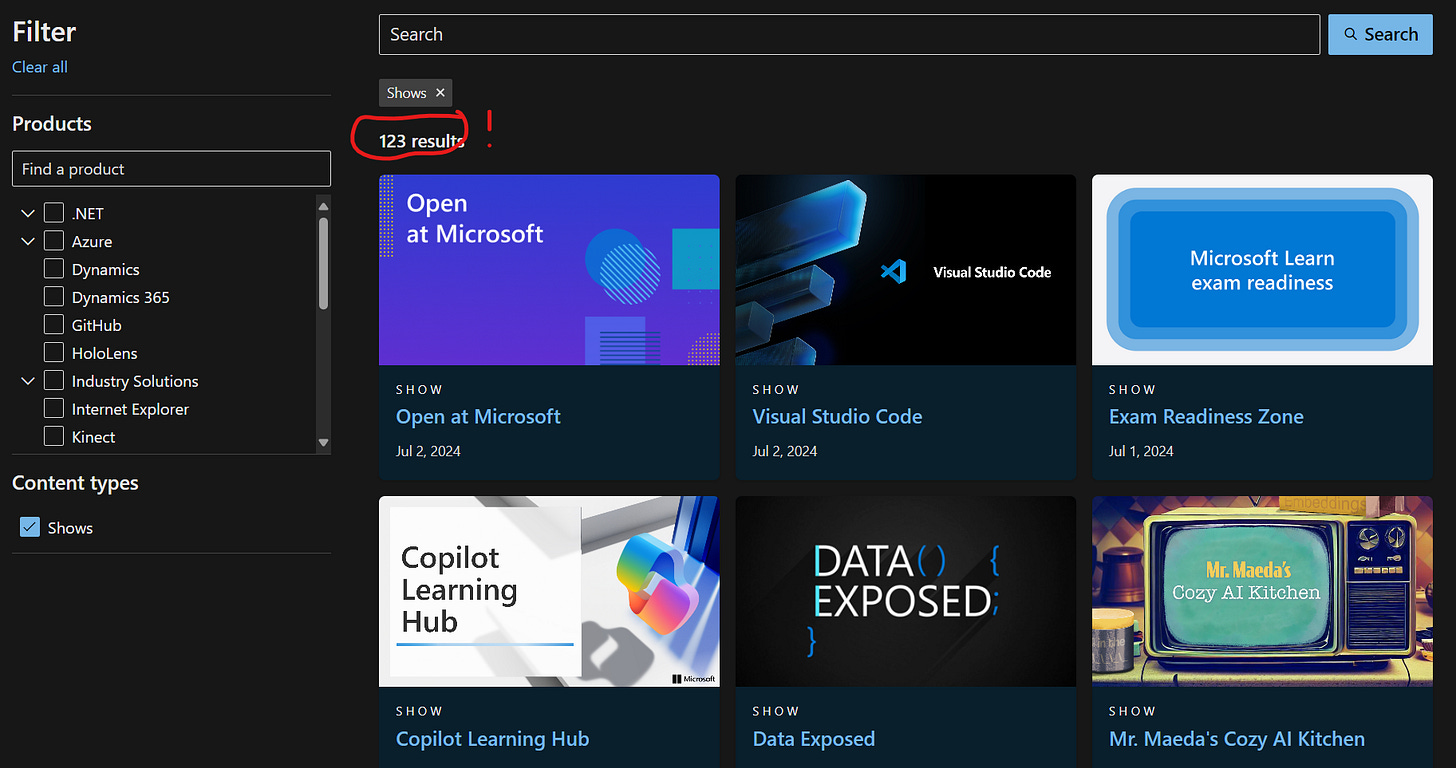The width and height of the screenshot is (1456, 768).
Task: Check the Kinect product checkbox
Action: (x=54, y=437)
